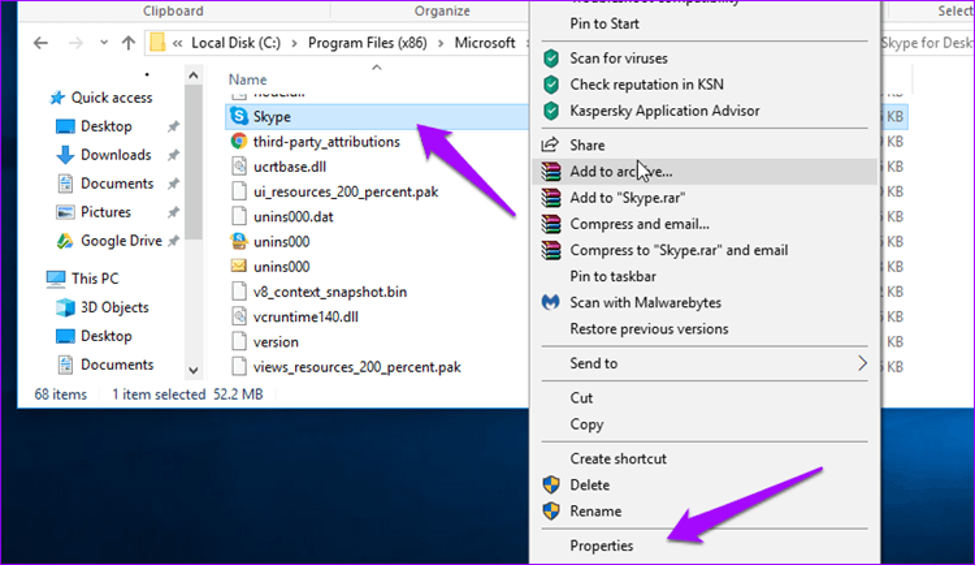This screenshot has height=566, width=977.
Task: Sort files by the Name column header
Action: pyautogui.click(x=247, y=79)
